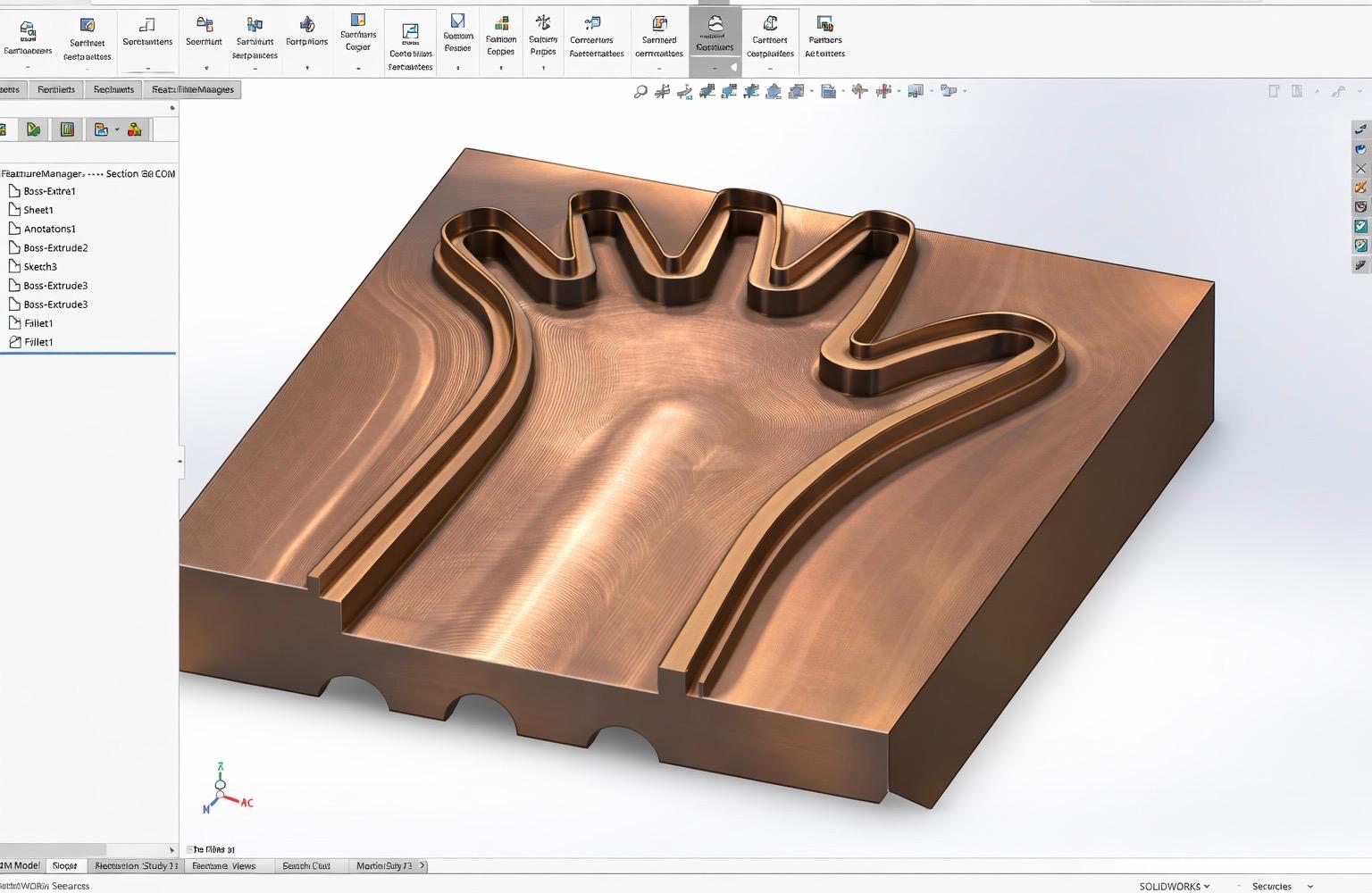Toggle the highlighted Instant3D button in the ribbon

[714, 36]
